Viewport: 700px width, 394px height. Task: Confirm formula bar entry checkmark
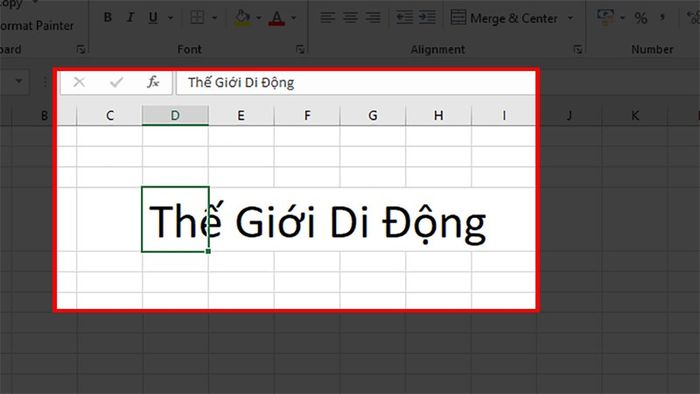pyautogui.click(x=117, y=82)
